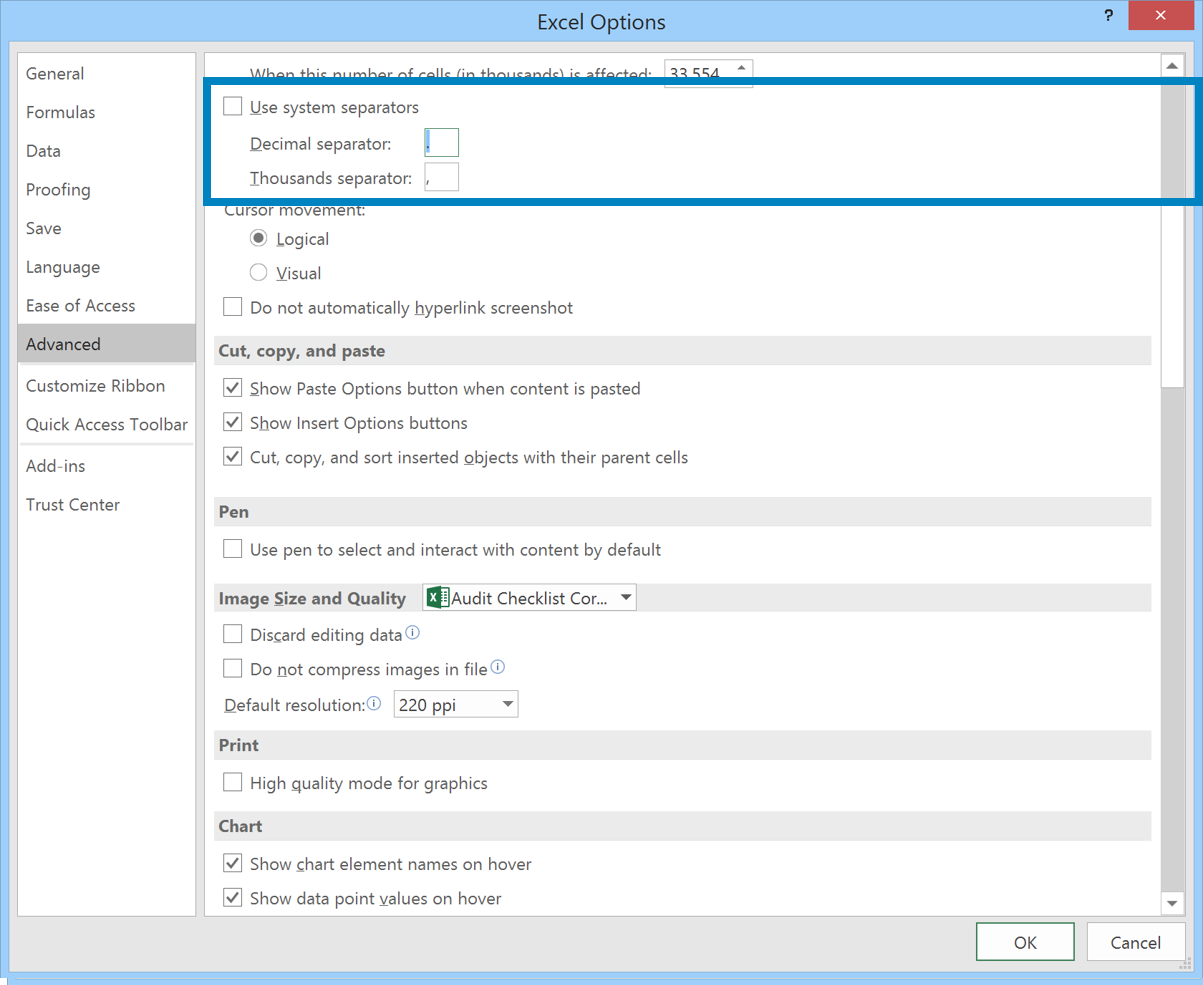Select the Logical cursor movement option

259,239
